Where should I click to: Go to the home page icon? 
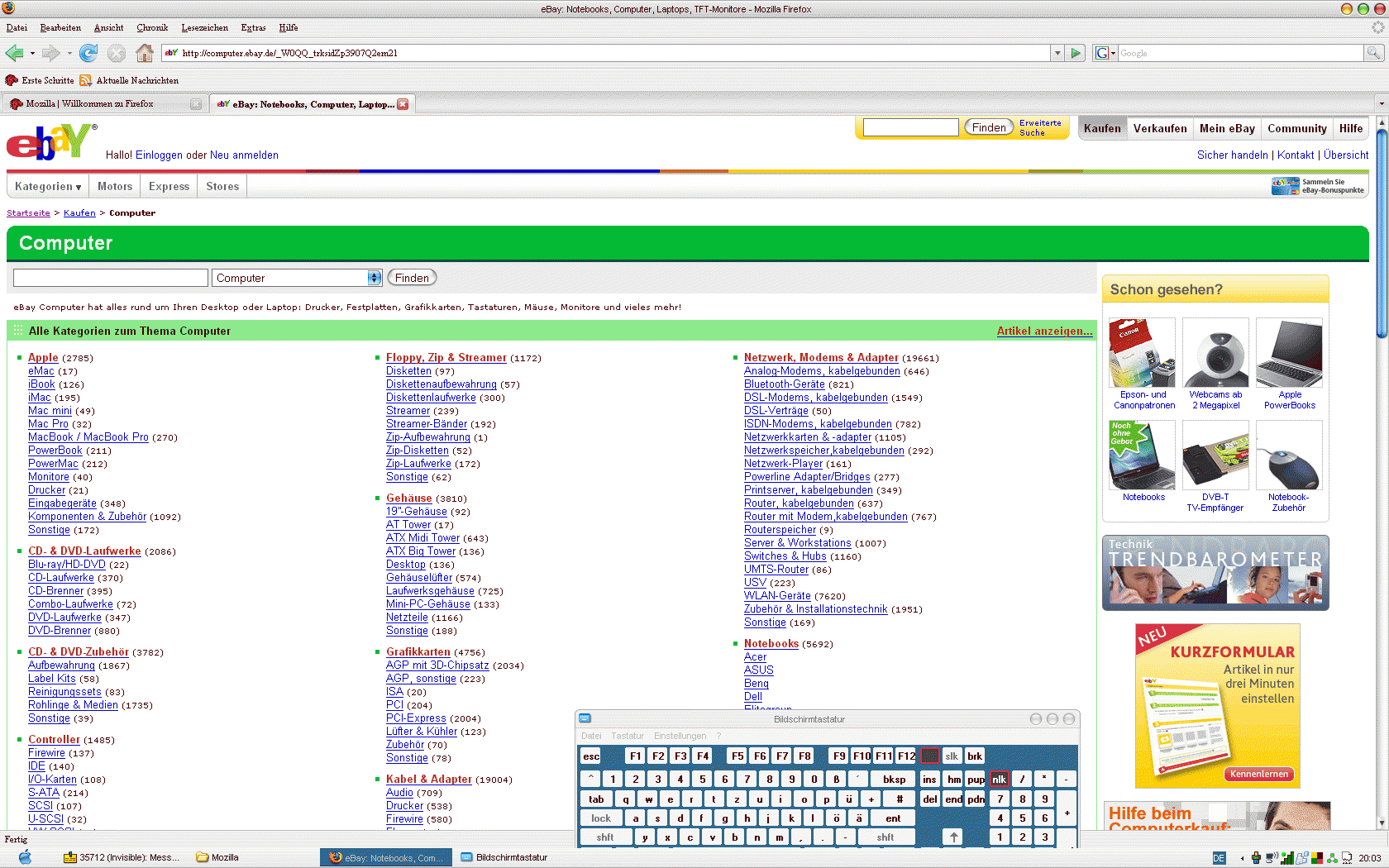tap(145, 53)
